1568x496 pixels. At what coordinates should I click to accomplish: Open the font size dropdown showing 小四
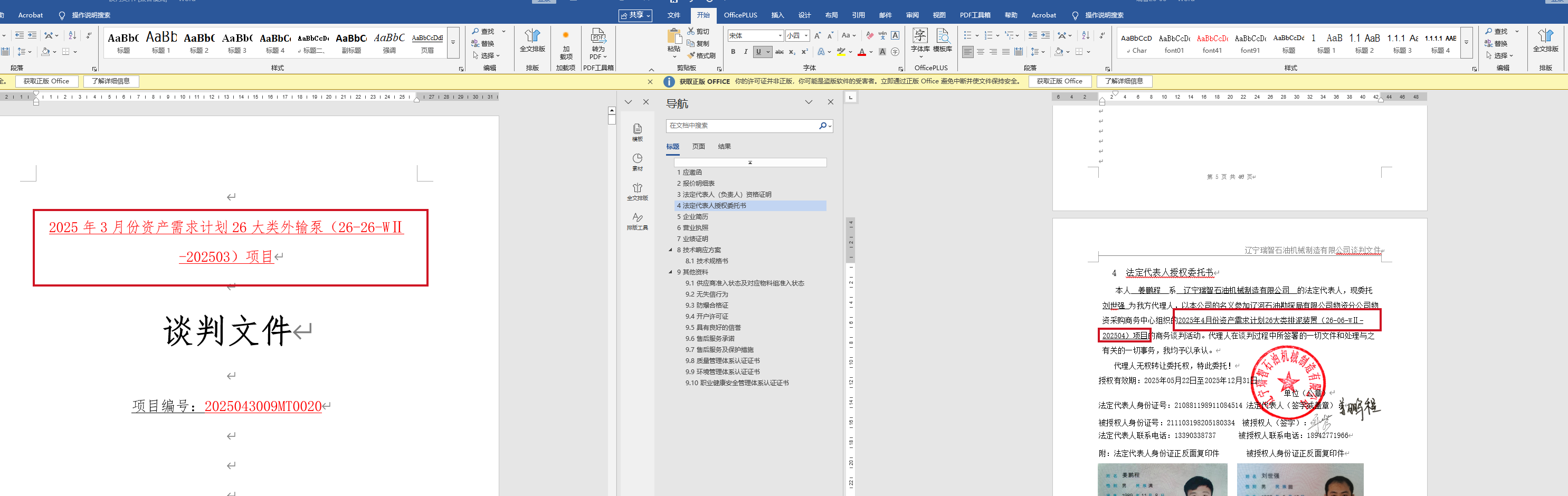click(x=806, y=36)
